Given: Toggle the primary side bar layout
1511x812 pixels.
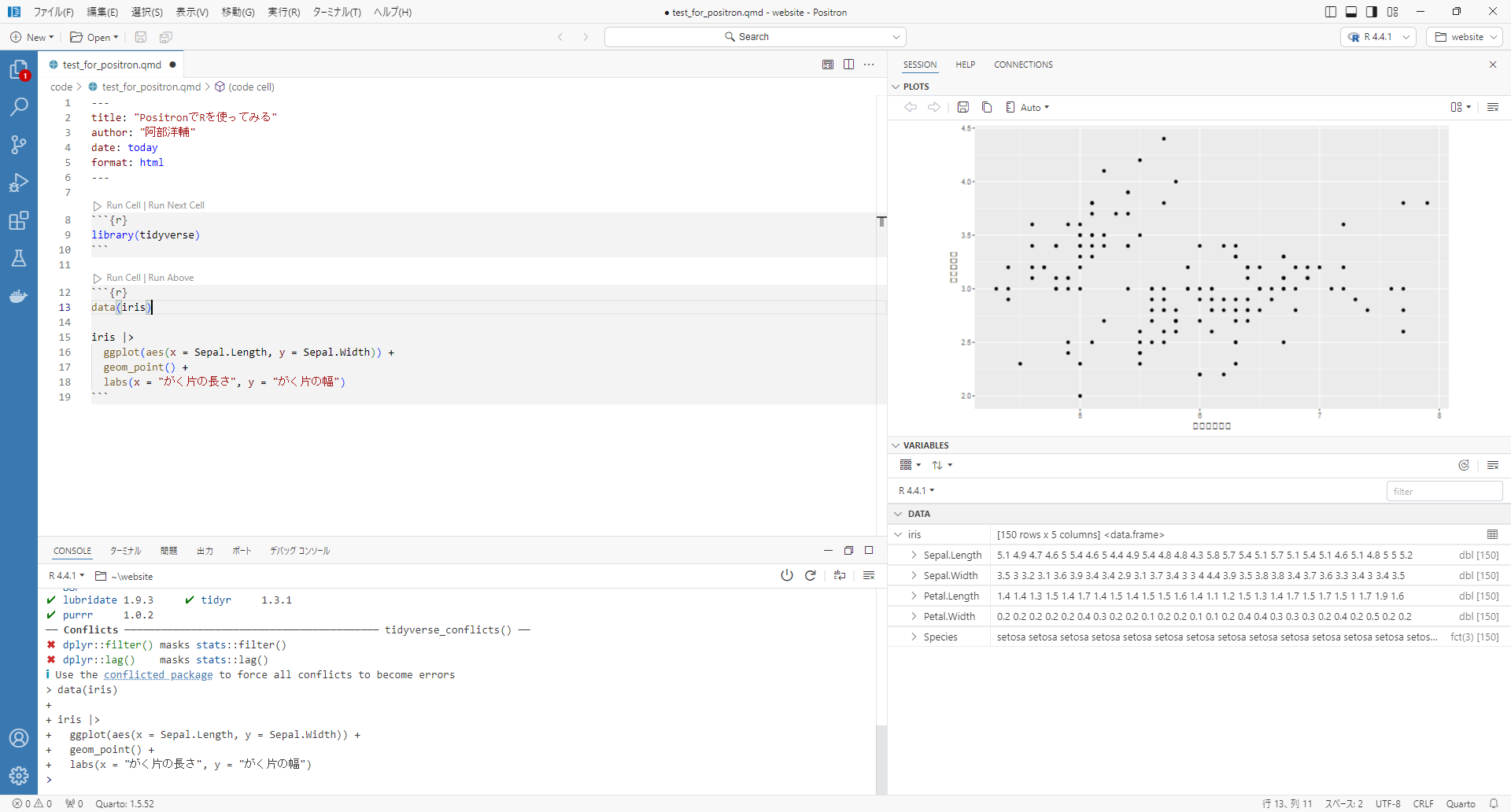Looking at the screenshot, I should (x=1330, y=12).
